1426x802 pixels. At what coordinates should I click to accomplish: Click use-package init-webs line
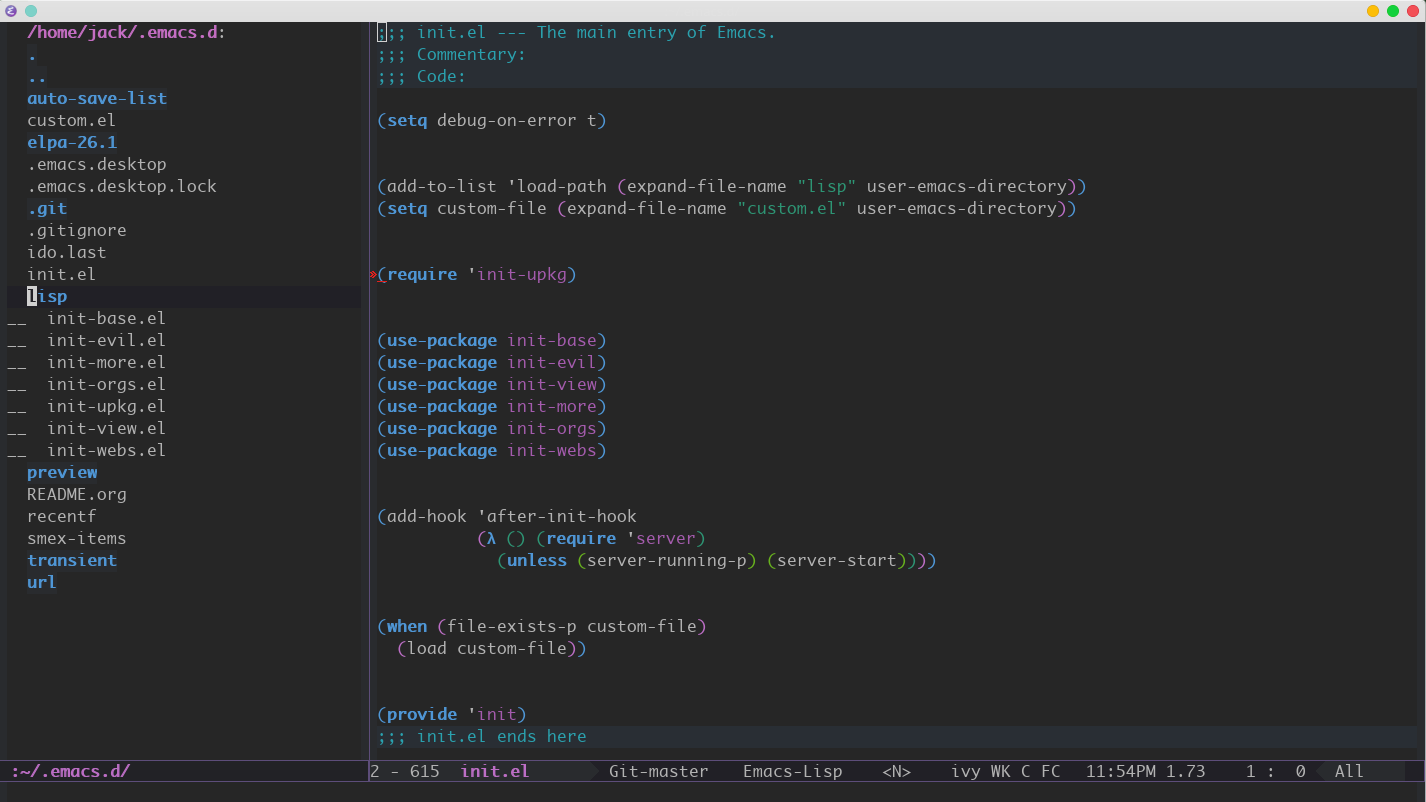pos(492,450)
